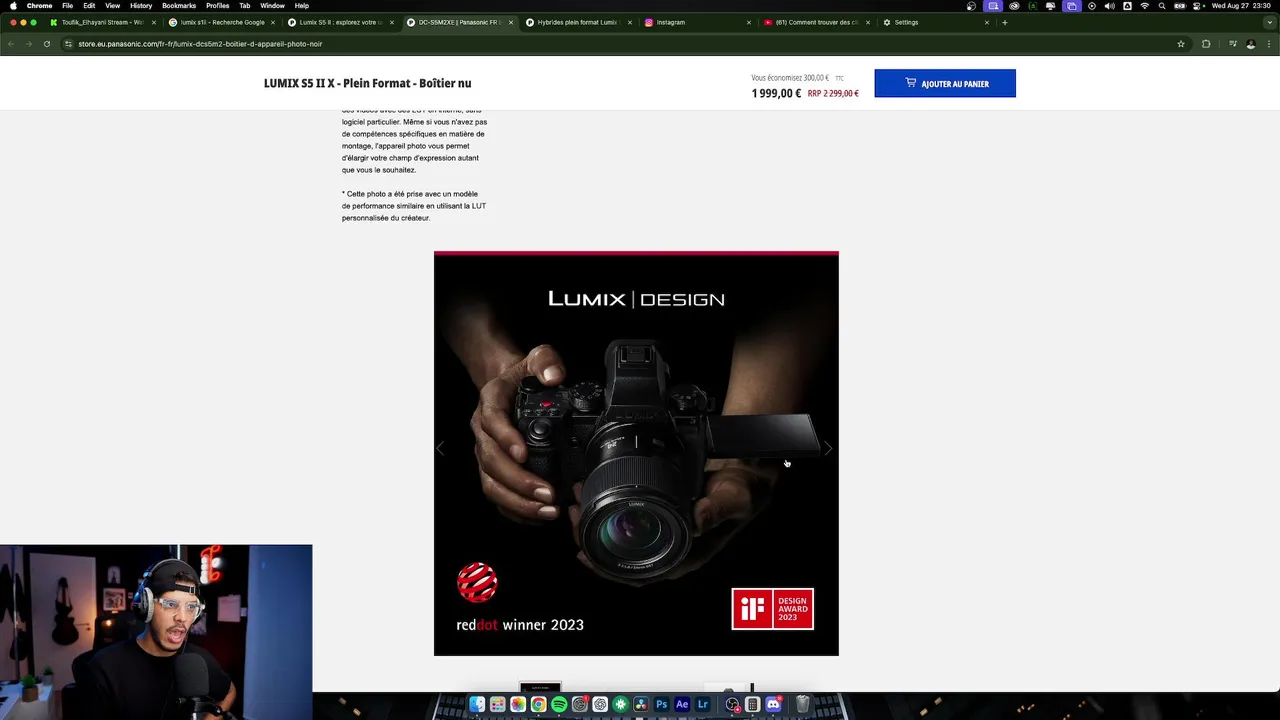Click the Lumix Design camera image
The image size is (1280, 720).
[x=636, y=453]
